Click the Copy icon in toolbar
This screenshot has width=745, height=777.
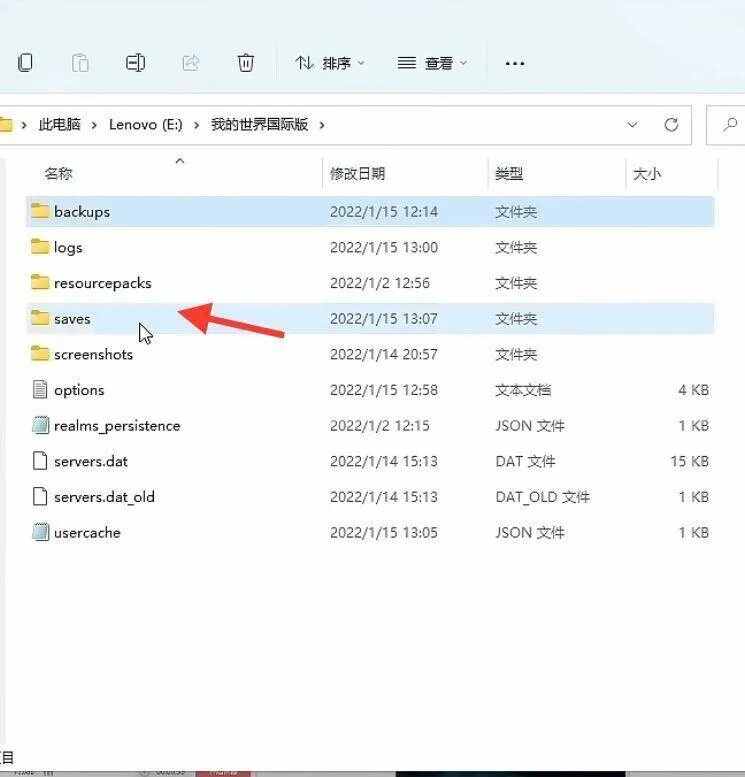click(25, 63)
